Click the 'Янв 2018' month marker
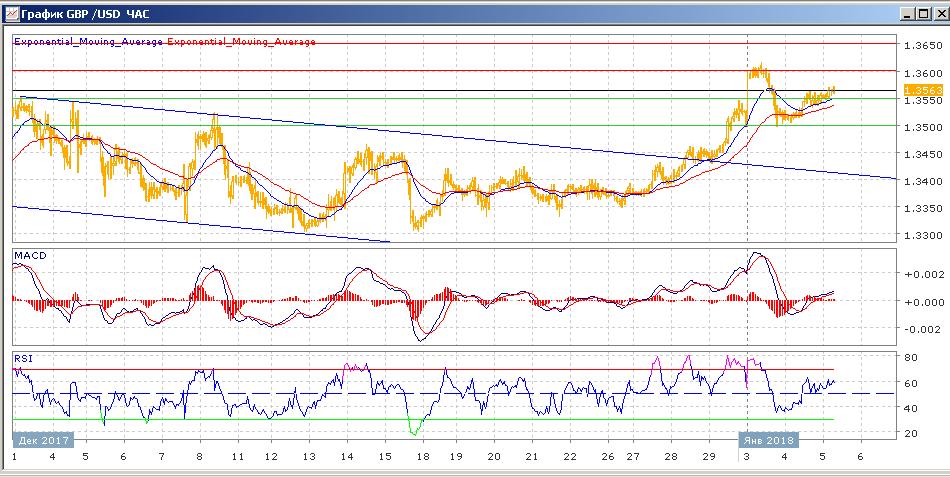The width and height of the screenshot is (950, 477). click(x=768, y=440)
